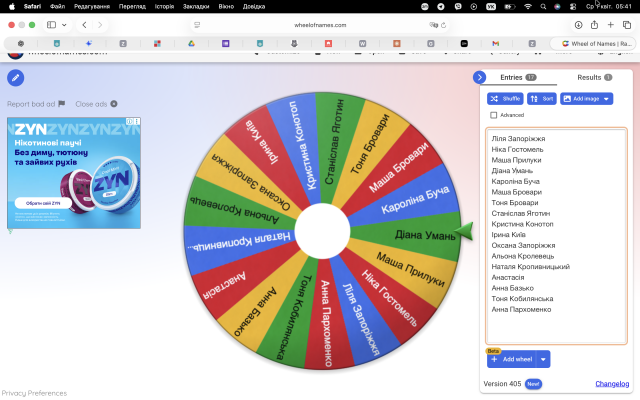Collapse the entries panel with the arrow

(x=479, y=77)
